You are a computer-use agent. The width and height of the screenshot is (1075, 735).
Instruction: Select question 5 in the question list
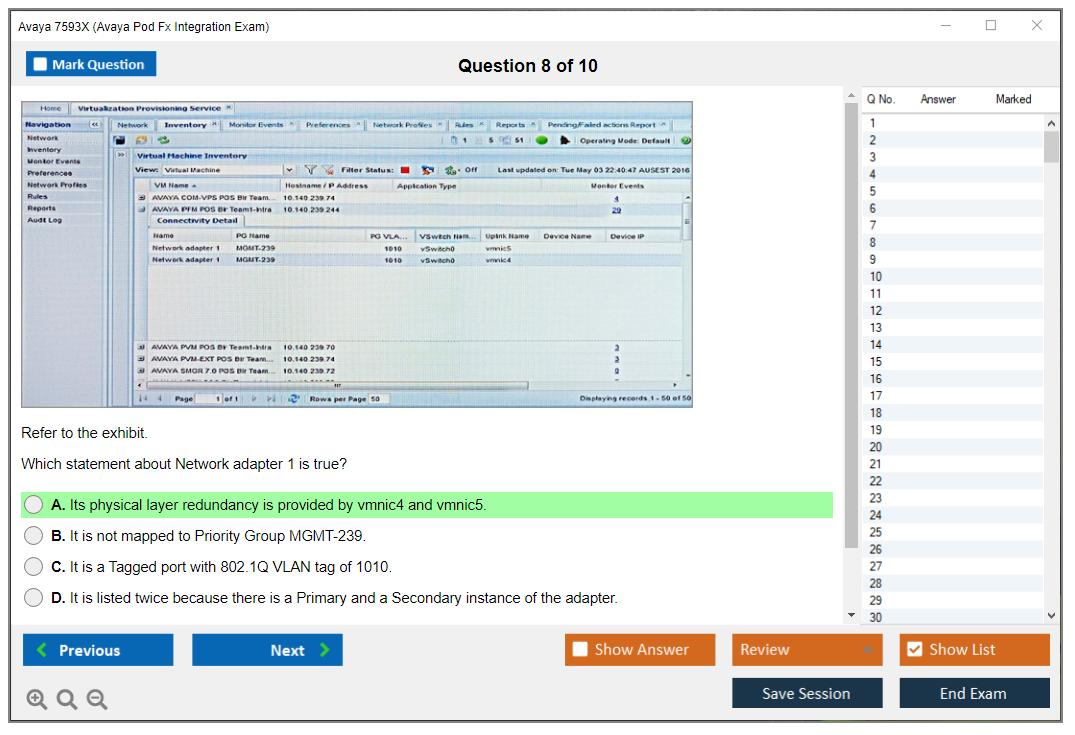(x=873, y=191)
